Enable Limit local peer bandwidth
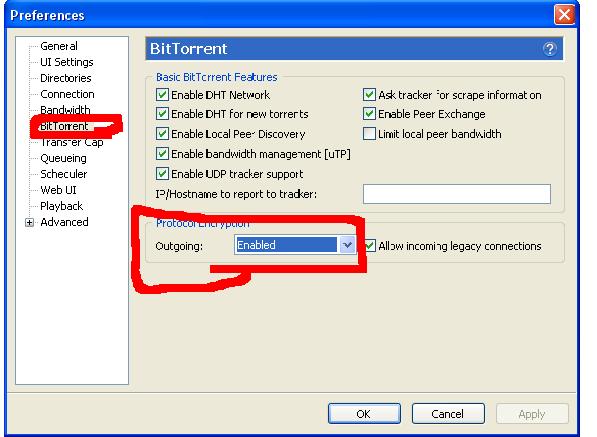The image size is (597, 437). tap(369, 134)
